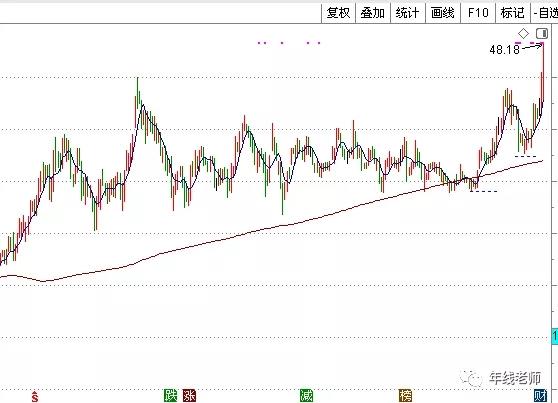Open the 复权 adjustment menu
The width and height of the screenshot is (558, 403).
pos(338,13)
